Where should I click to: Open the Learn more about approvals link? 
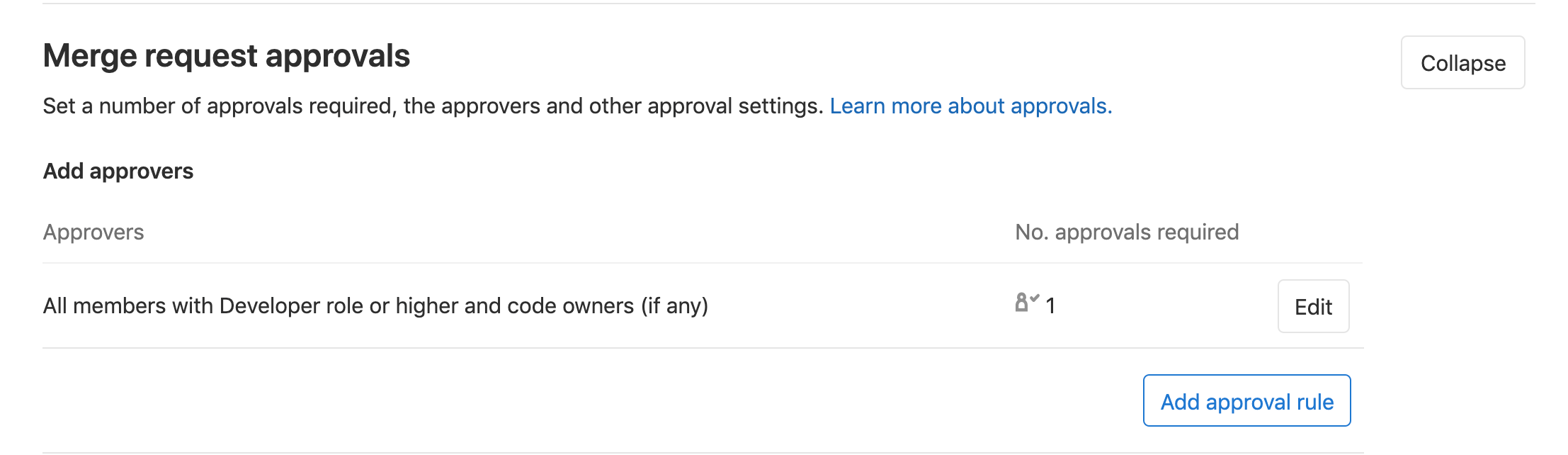(971, 106)
